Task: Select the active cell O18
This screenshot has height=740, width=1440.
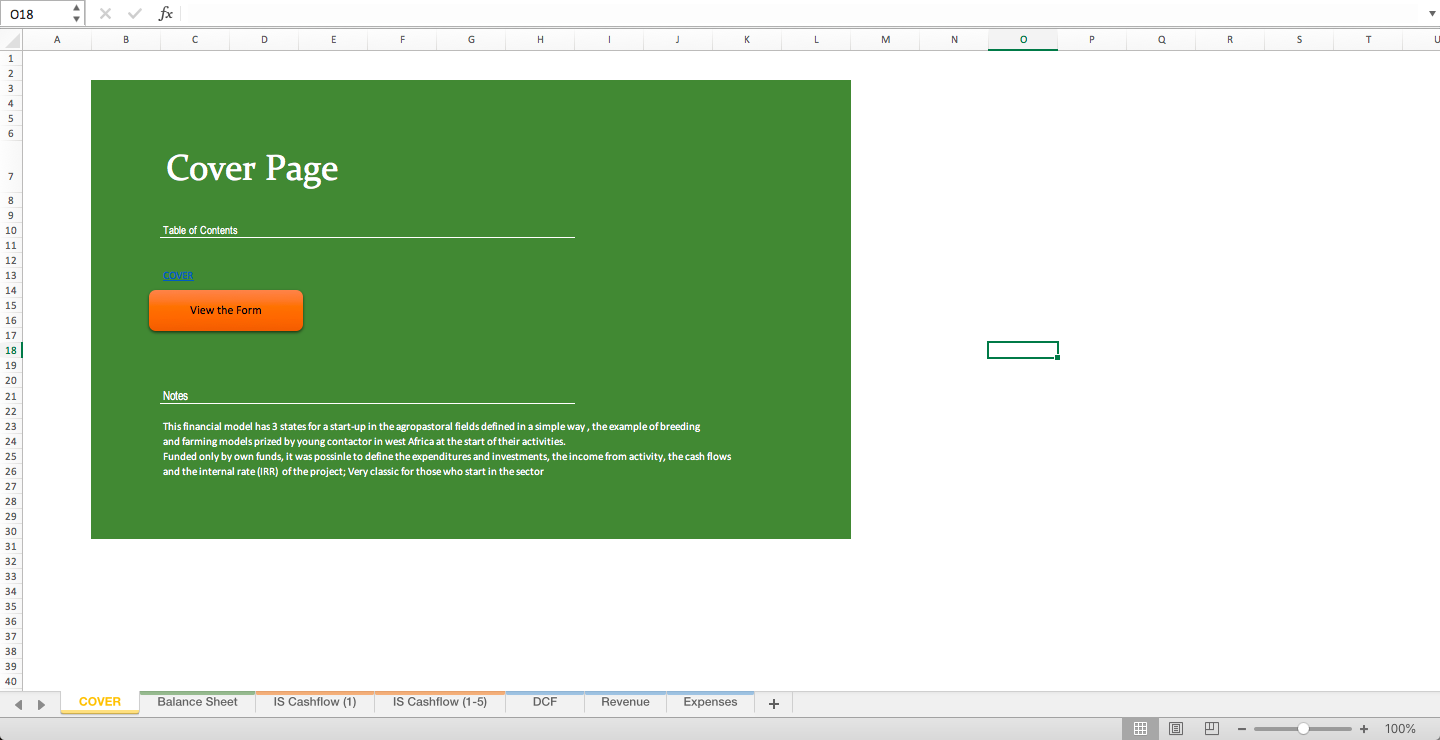Action: click(x=1023, y=350)
